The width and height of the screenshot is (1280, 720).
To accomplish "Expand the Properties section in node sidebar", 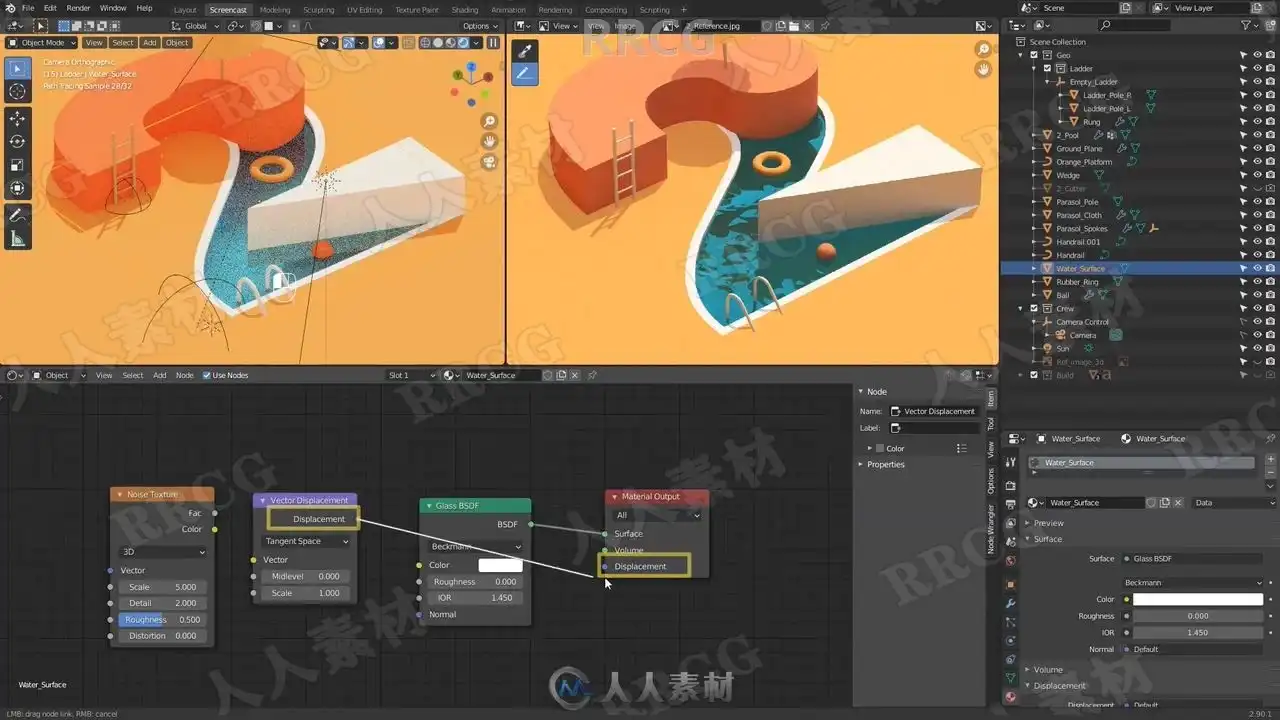I will tap(885, 465).
